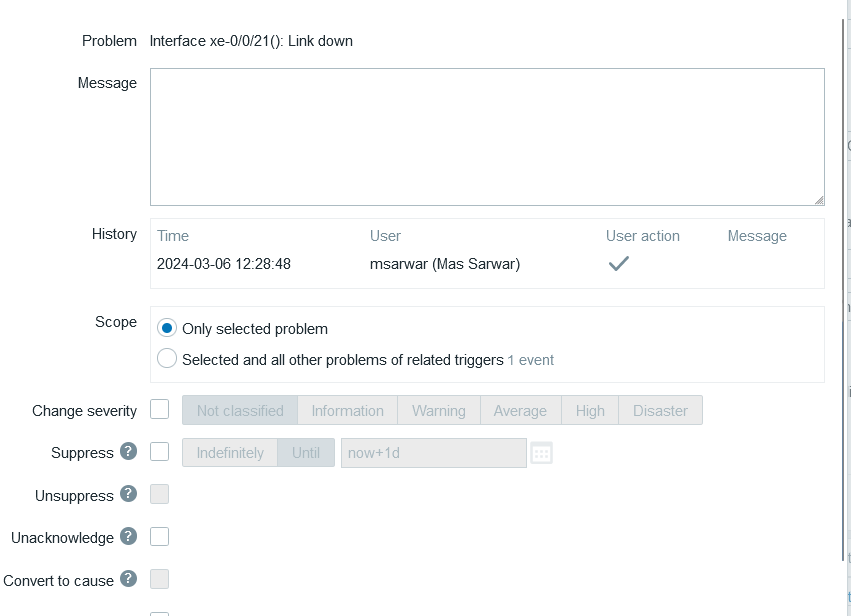851x616 pixels.
Task: Click inside the Message text area
Action: pyautogui.click(x=487, y=137)
